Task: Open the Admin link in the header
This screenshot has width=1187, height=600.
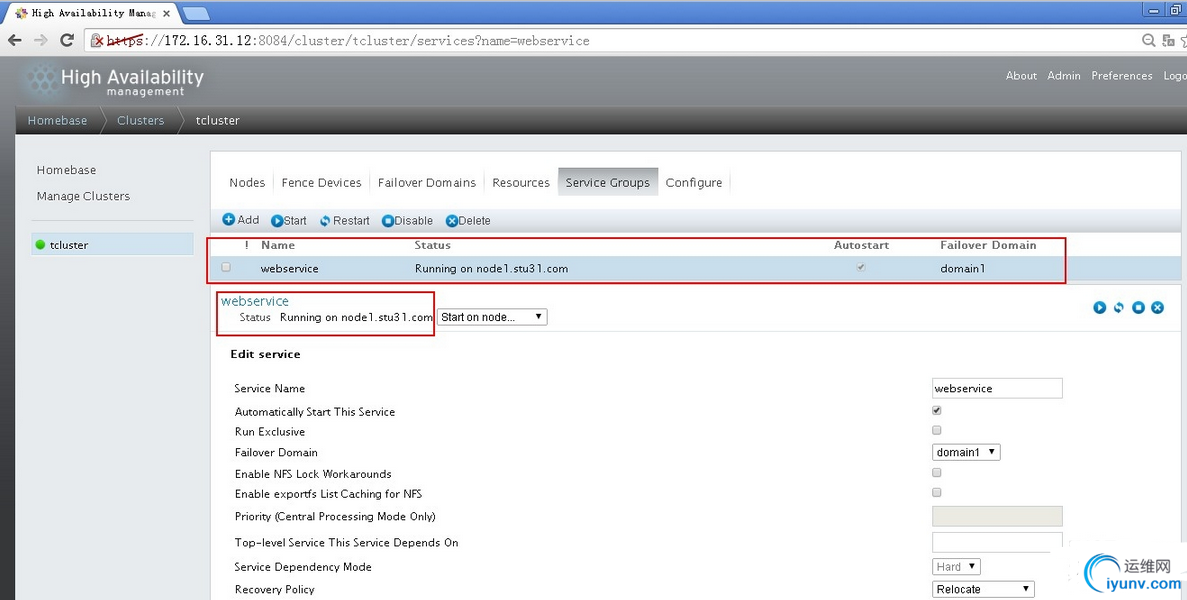Action: tap(1064, 76)
